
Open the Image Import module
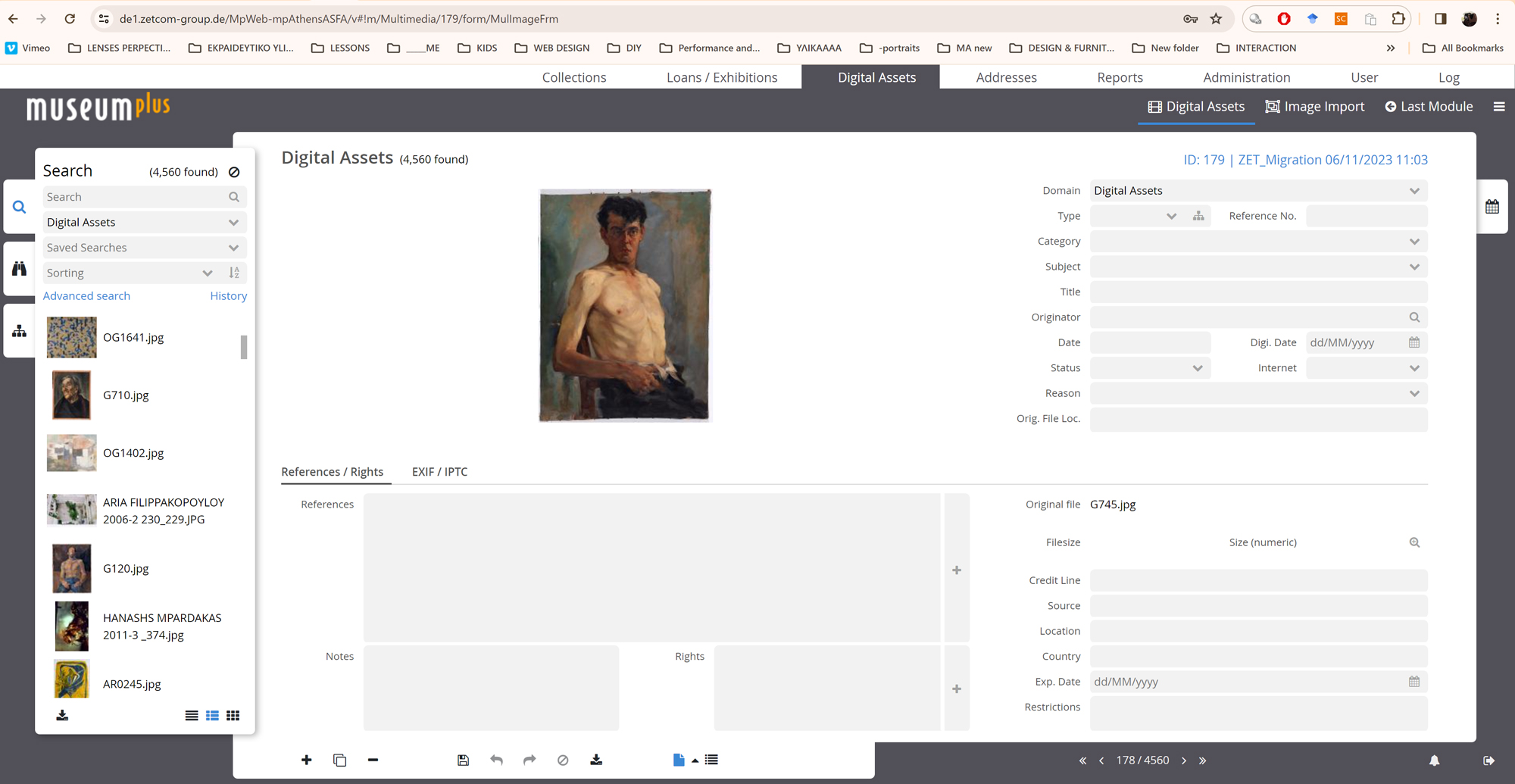(1314, 107)
